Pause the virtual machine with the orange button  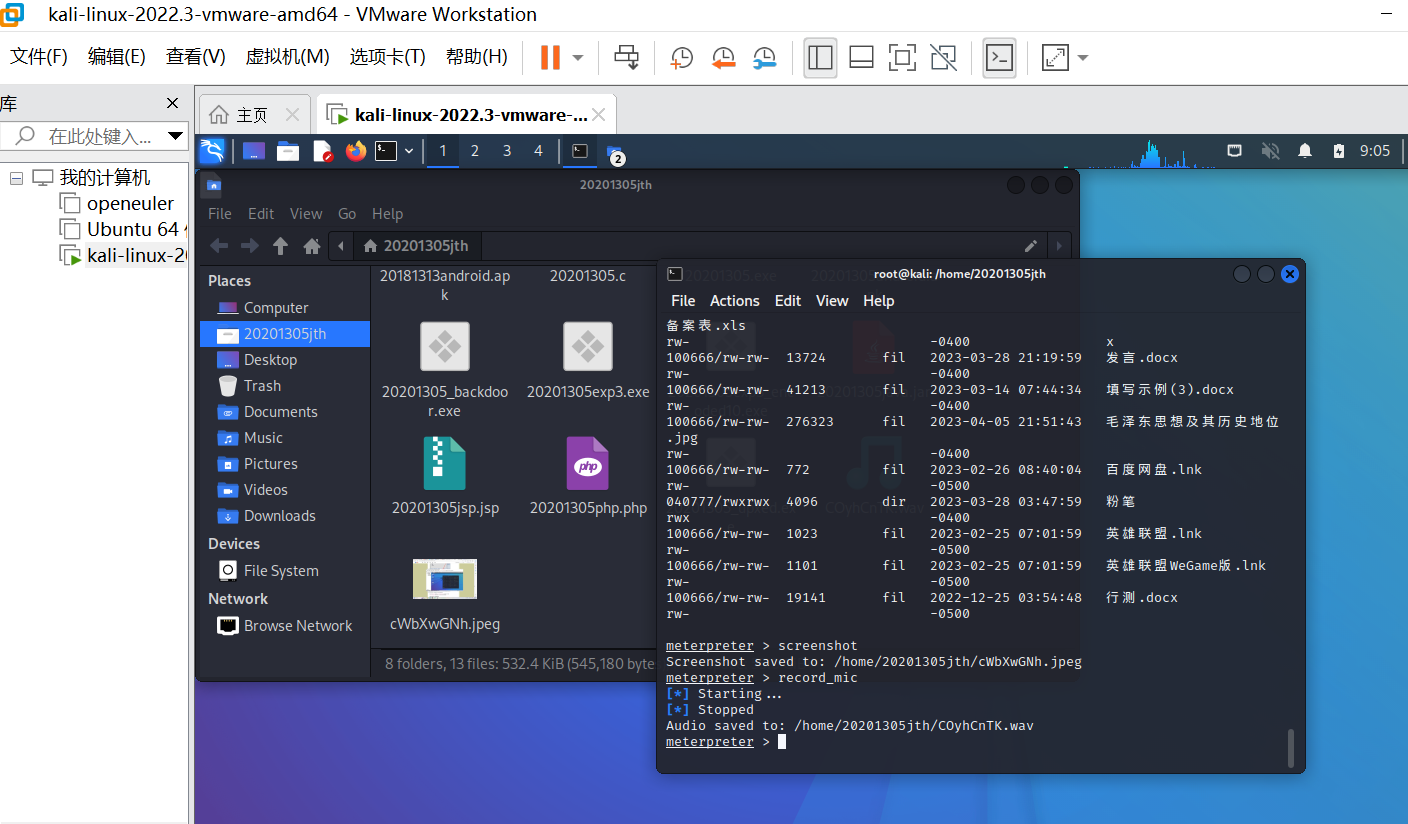[x=550, y=58]
